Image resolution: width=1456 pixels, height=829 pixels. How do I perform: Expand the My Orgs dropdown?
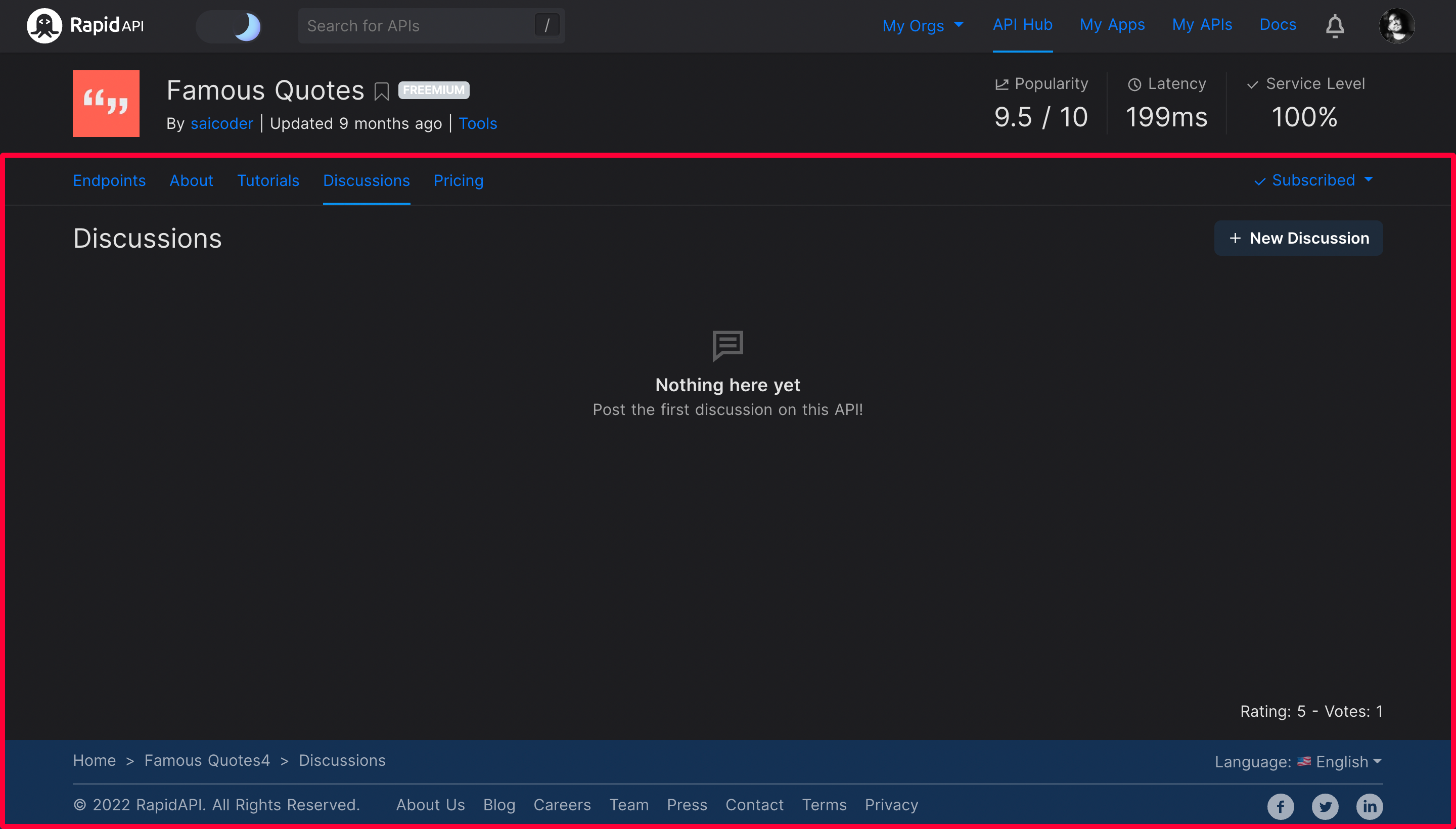(x=923, y=26)
